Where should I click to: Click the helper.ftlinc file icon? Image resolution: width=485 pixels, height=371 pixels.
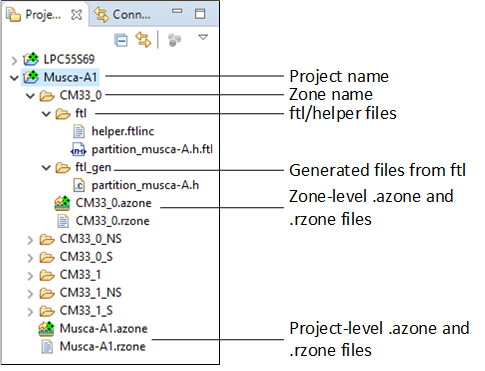[79, 131]
